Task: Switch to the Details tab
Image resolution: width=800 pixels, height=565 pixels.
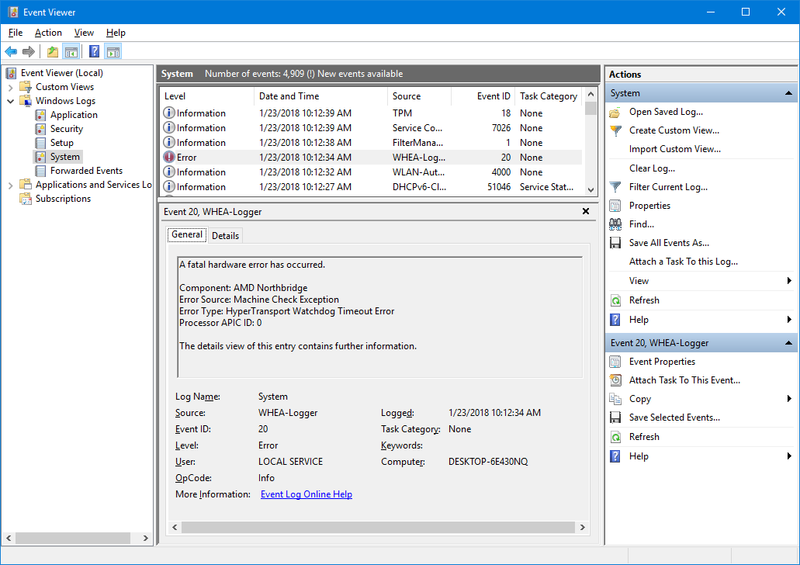Action: [x=225, y=236]
